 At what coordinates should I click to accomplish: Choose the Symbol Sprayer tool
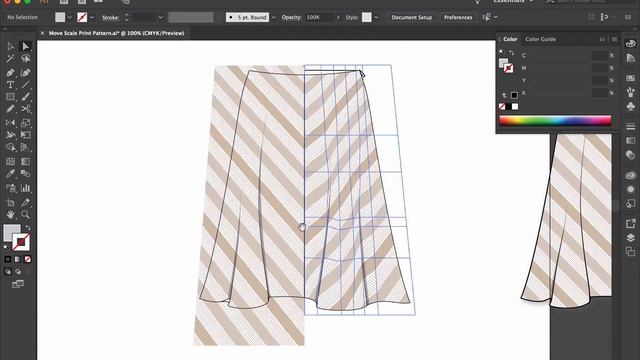[11, 188]
